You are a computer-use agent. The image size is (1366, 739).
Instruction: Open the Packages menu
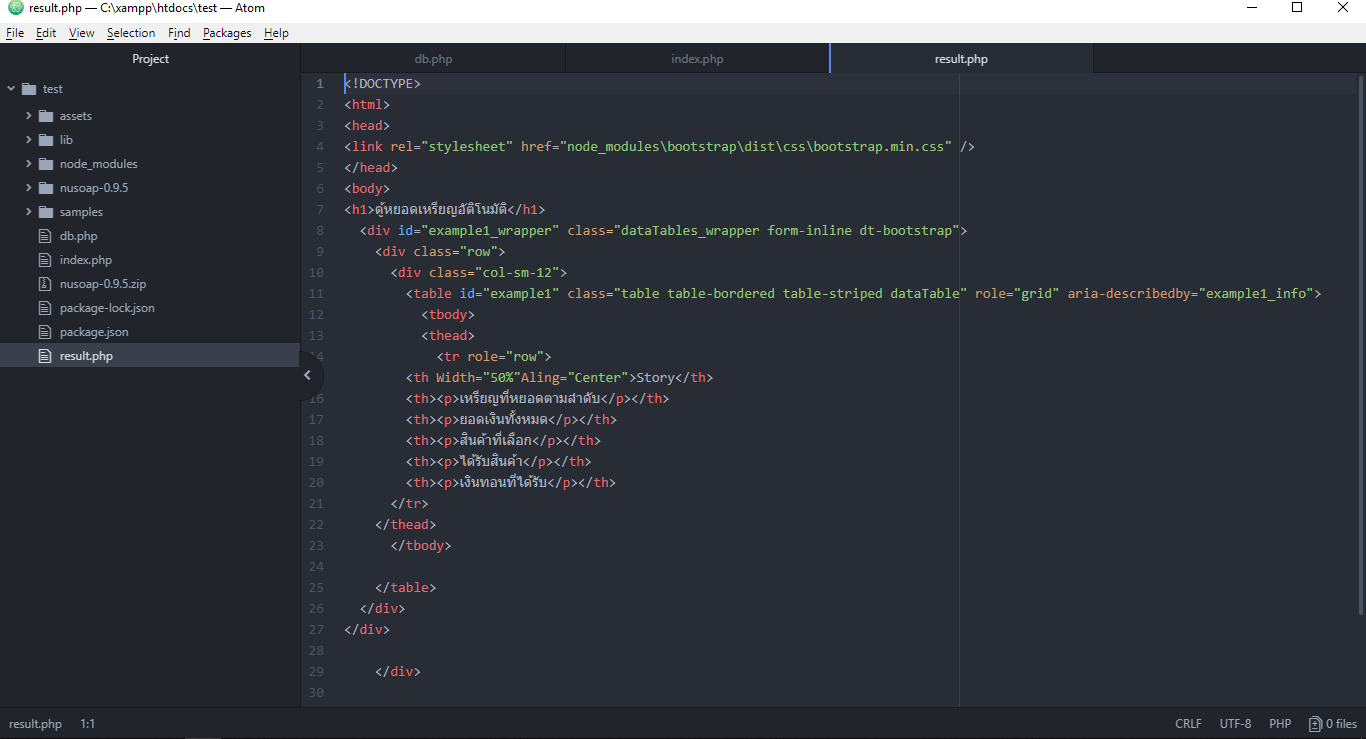click(227, 33)
